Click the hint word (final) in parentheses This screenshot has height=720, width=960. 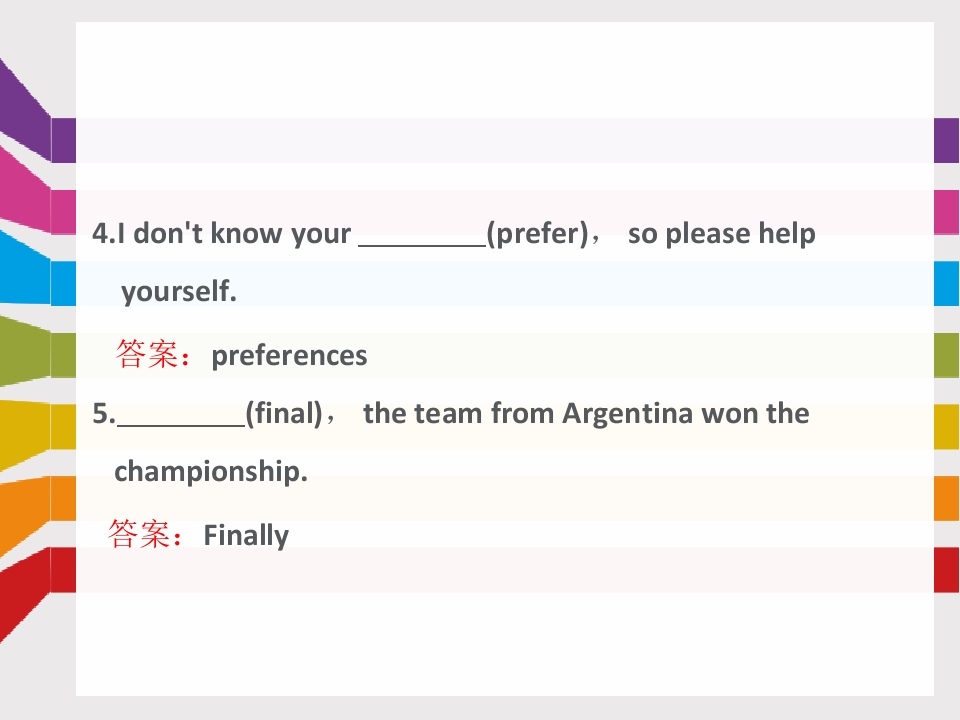284,414
